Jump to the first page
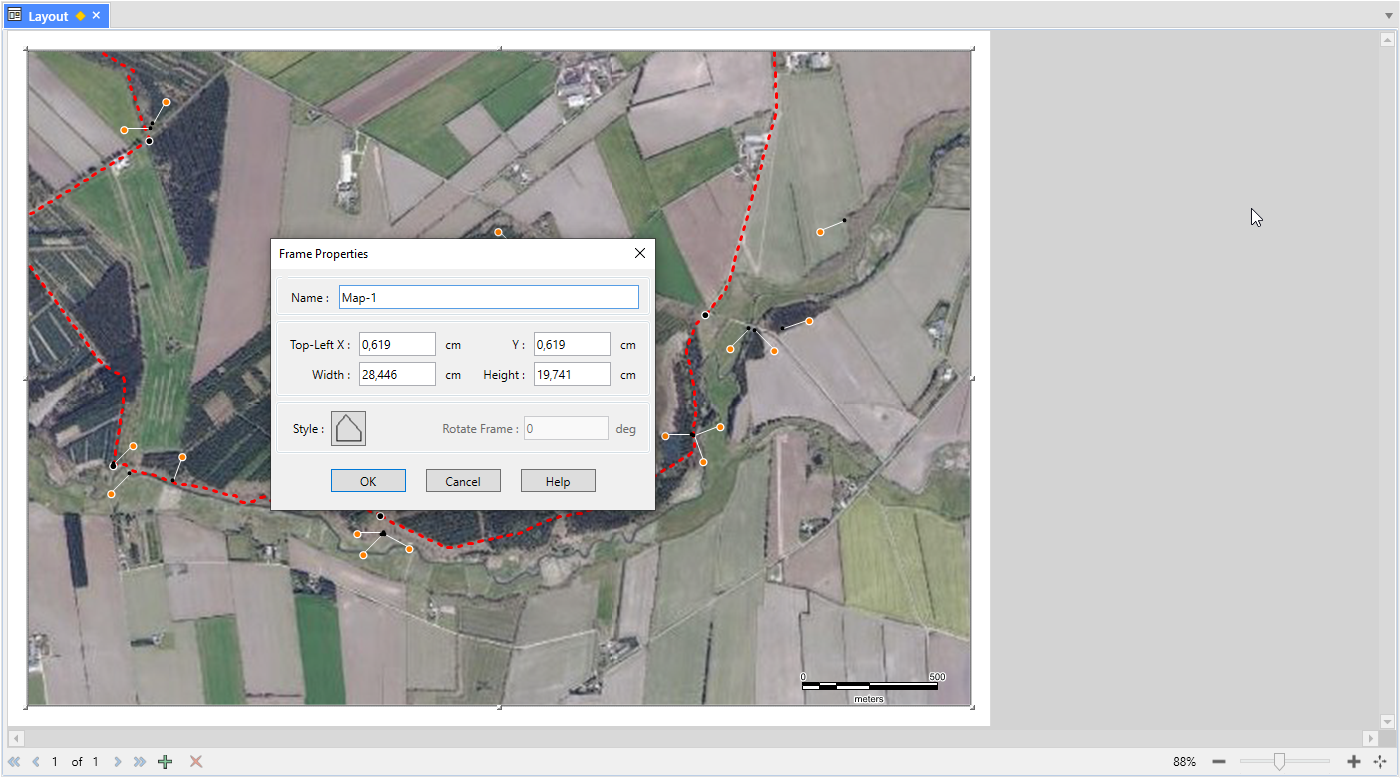The image size is (1400, 778). [x=14, y=761]
